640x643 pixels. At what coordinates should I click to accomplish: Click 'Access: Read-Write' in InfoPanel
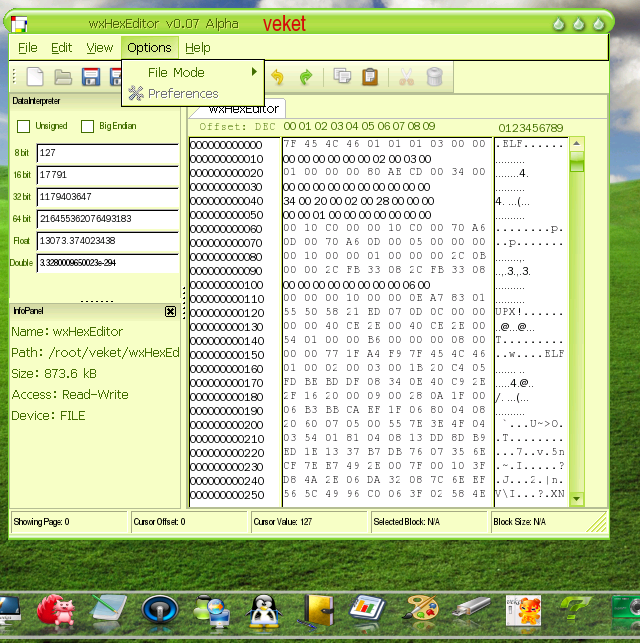70,395
